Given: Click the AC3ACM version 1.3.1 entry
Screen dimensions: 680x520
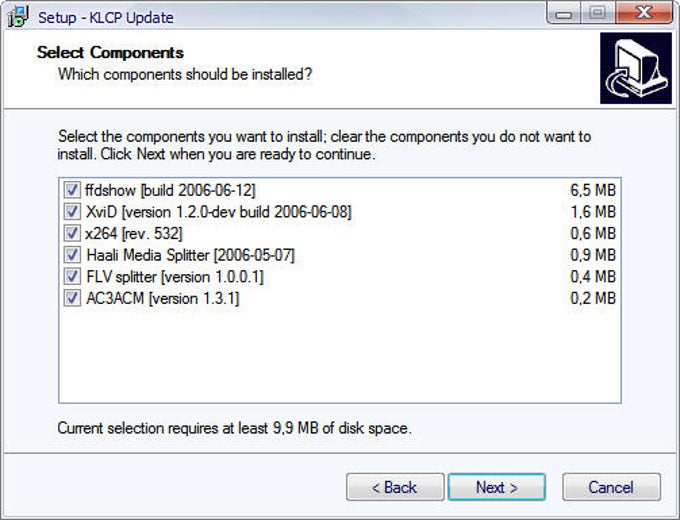Looking at the screenshot, I should pyautogui.click(x=162, y=298).
